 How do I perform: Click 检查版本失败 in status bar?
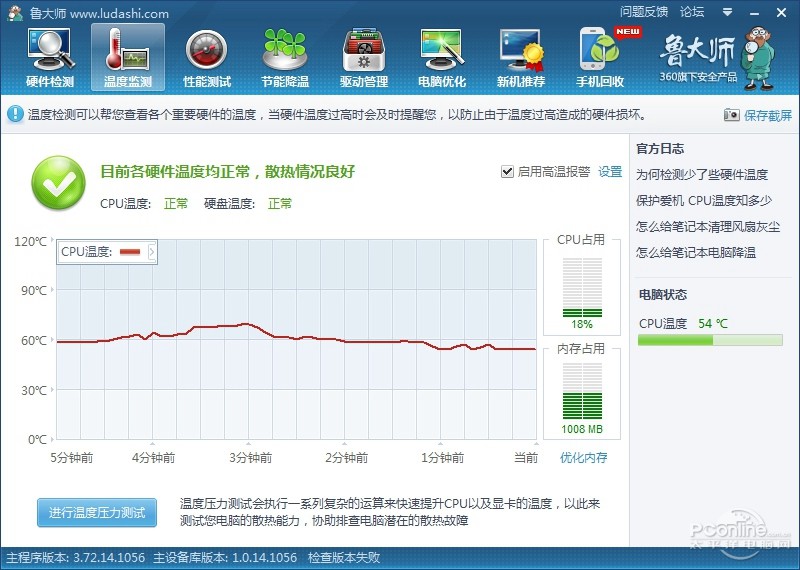pos(344,557)
